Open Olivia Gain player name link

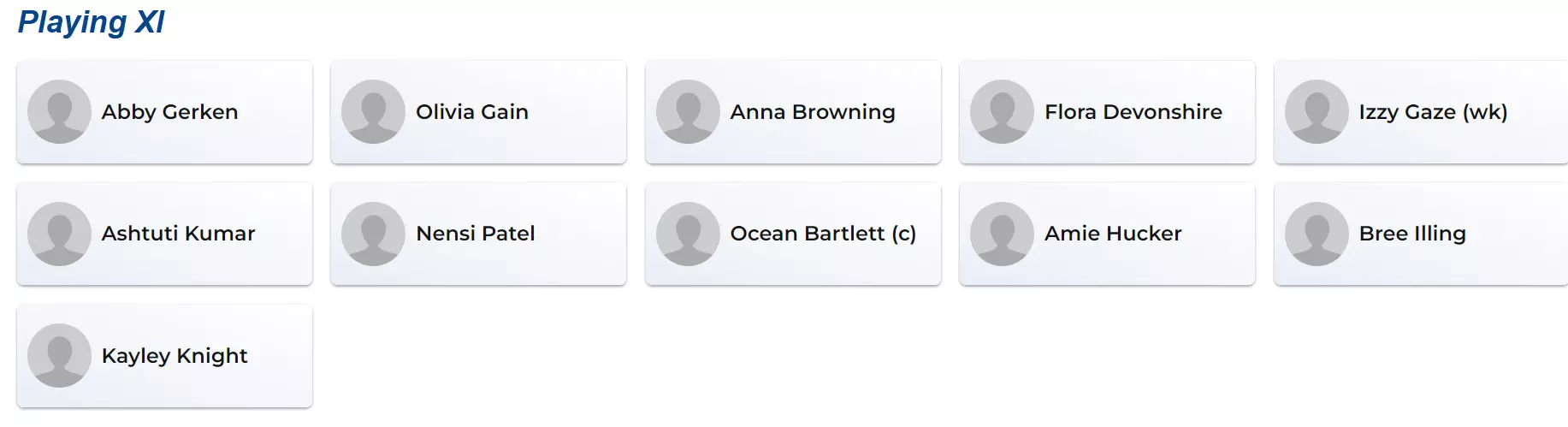point(471,112)
